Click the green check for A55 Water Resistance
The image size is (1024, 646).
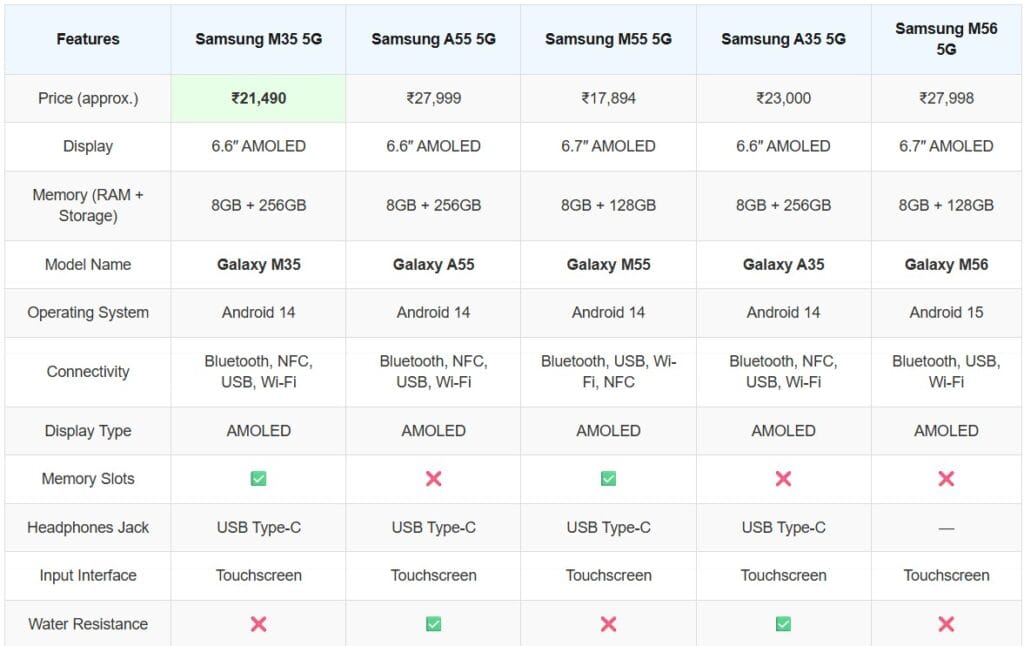click(x=434, y=624)
